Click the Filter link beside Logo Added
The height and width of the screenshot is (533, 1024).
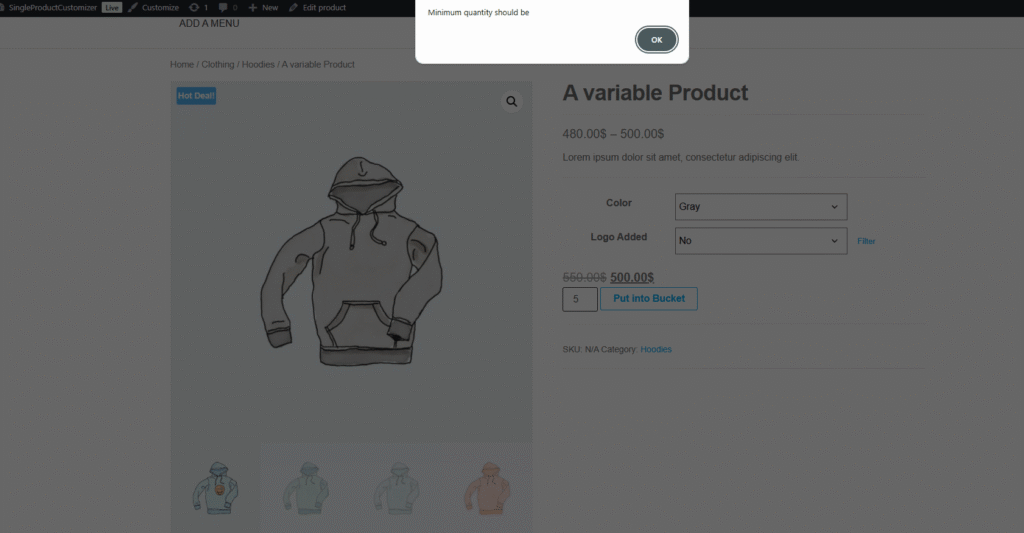866,241
